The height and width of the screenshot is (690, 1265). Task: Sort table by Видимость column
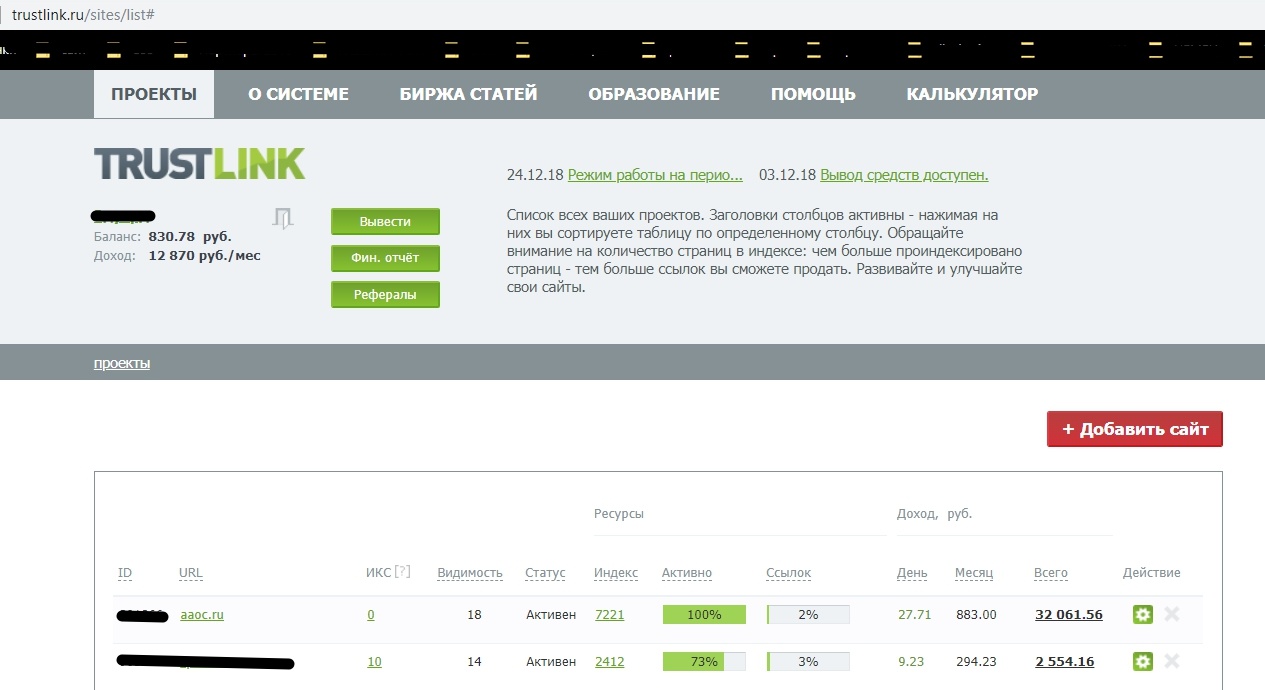click(x=470, y=573)
